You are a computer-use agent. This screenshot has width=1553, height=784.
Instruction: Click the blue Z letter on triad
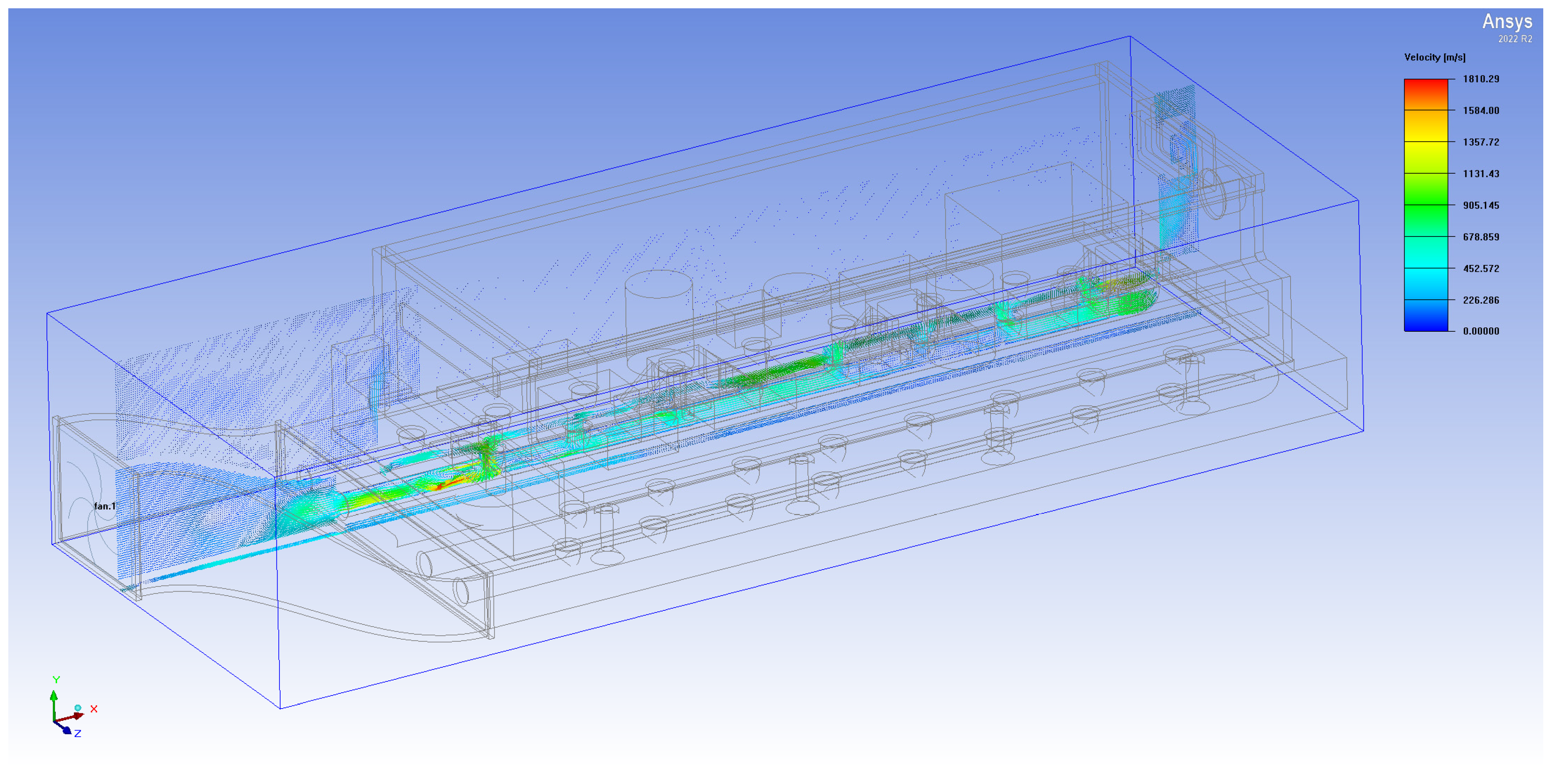pyautogui.click(x=77, y=733)
